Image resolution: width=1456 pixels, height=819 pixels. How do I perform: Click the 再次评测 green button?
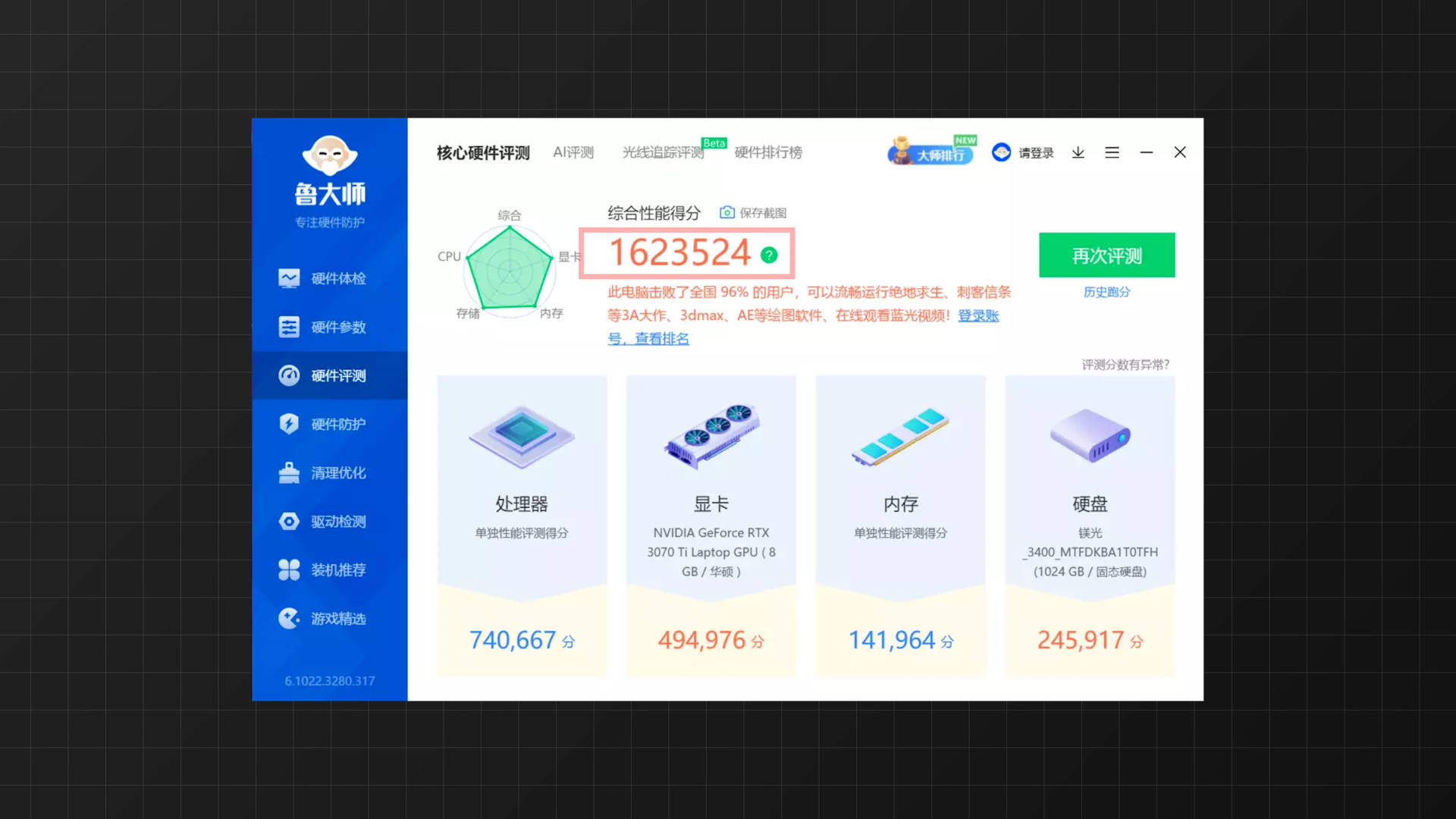[1106, 255]
